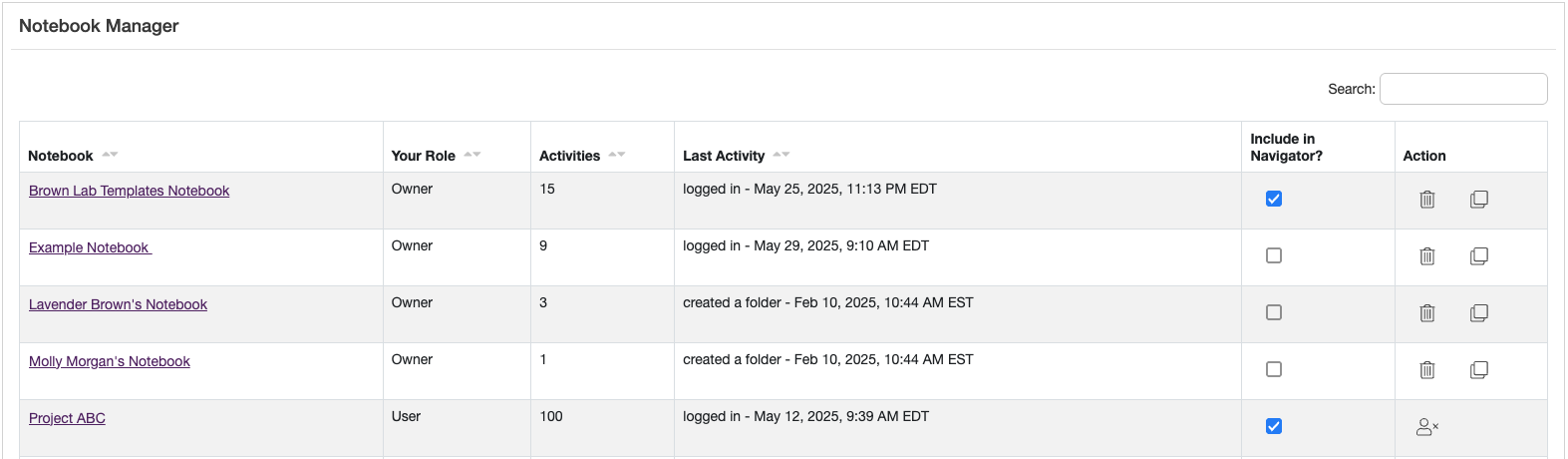Duplicate Molly Morgan's Notebook
Screen dimensions: 1568x459
pos(1478,370)
